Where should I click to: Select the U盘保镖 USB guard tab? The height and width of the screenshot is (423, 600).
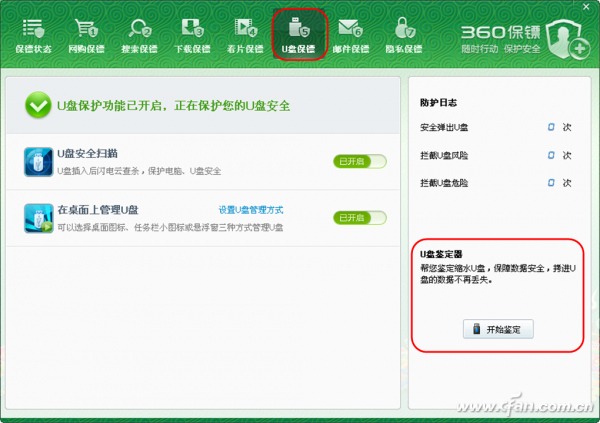(298, 36)
